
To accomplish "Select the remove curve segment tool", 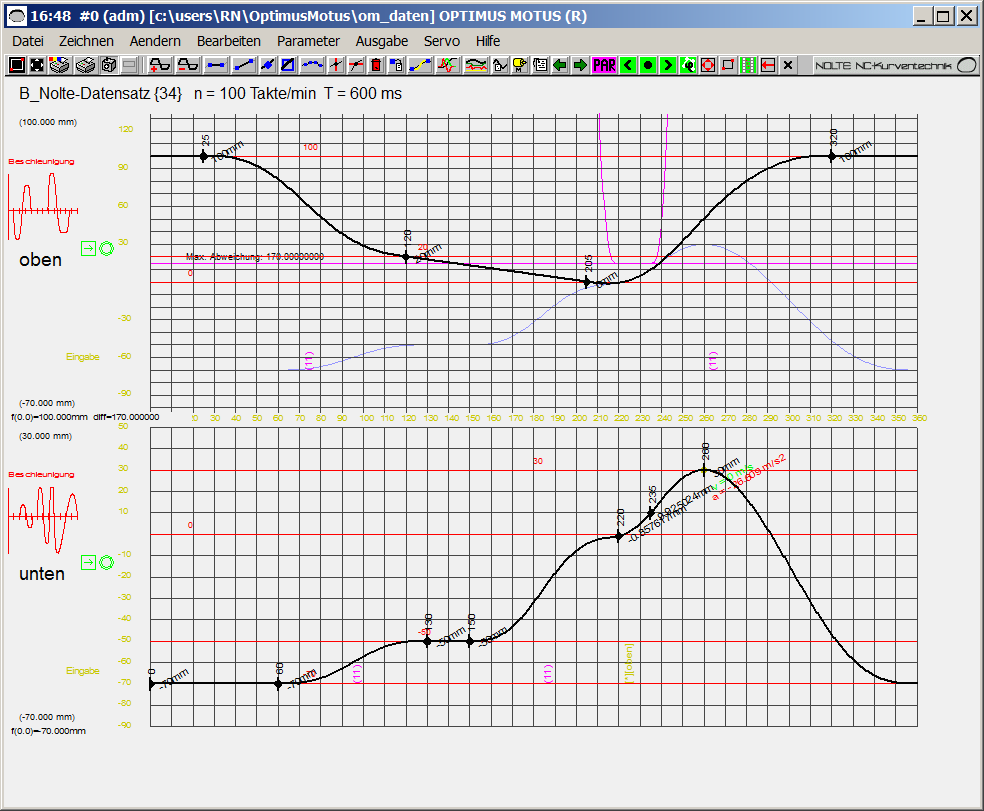I will coord(186,66).
